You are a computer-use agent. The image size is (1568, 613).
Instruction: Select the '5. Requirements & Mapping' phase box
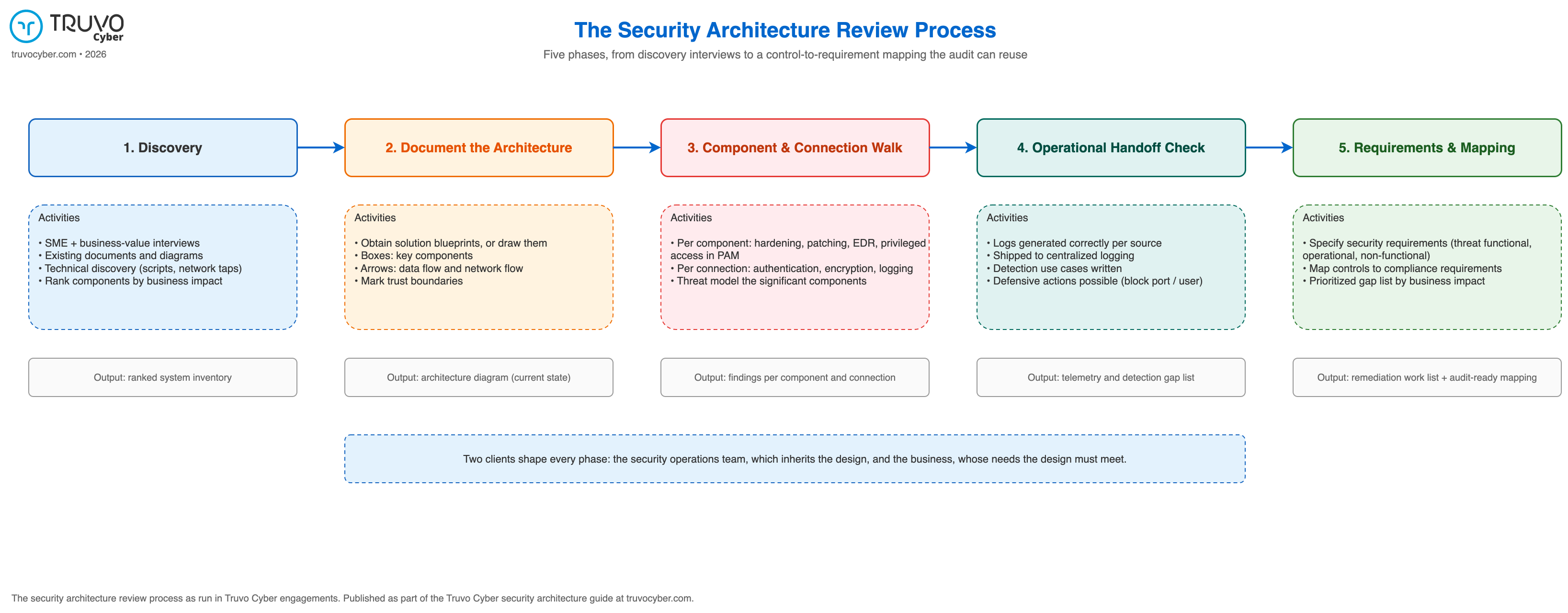pyautogui.click(x=1427, y=148)
